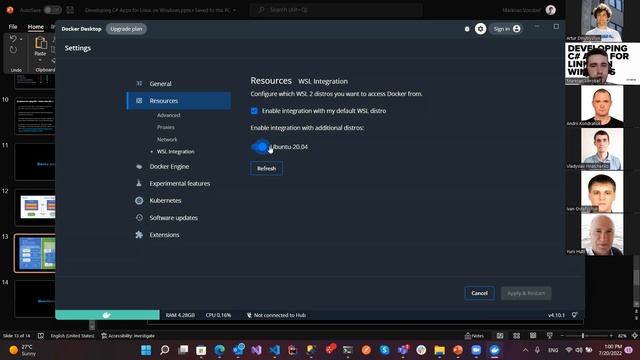Click the PowerPoint Redo arrow
The image size is (640, 360).
(x=13, y=50)
